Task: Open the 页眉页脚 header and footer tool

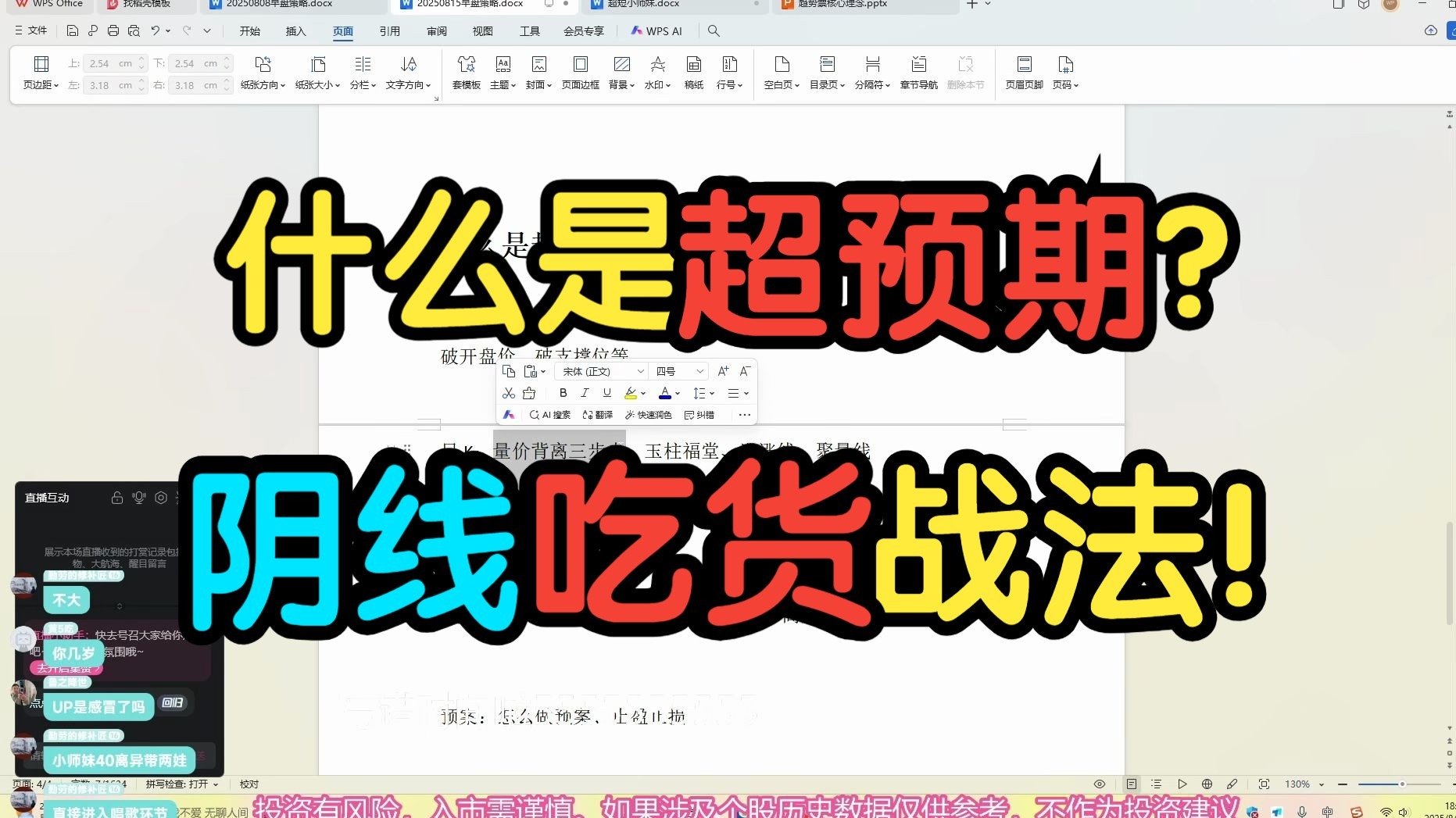Action: tap(1025, 73)
